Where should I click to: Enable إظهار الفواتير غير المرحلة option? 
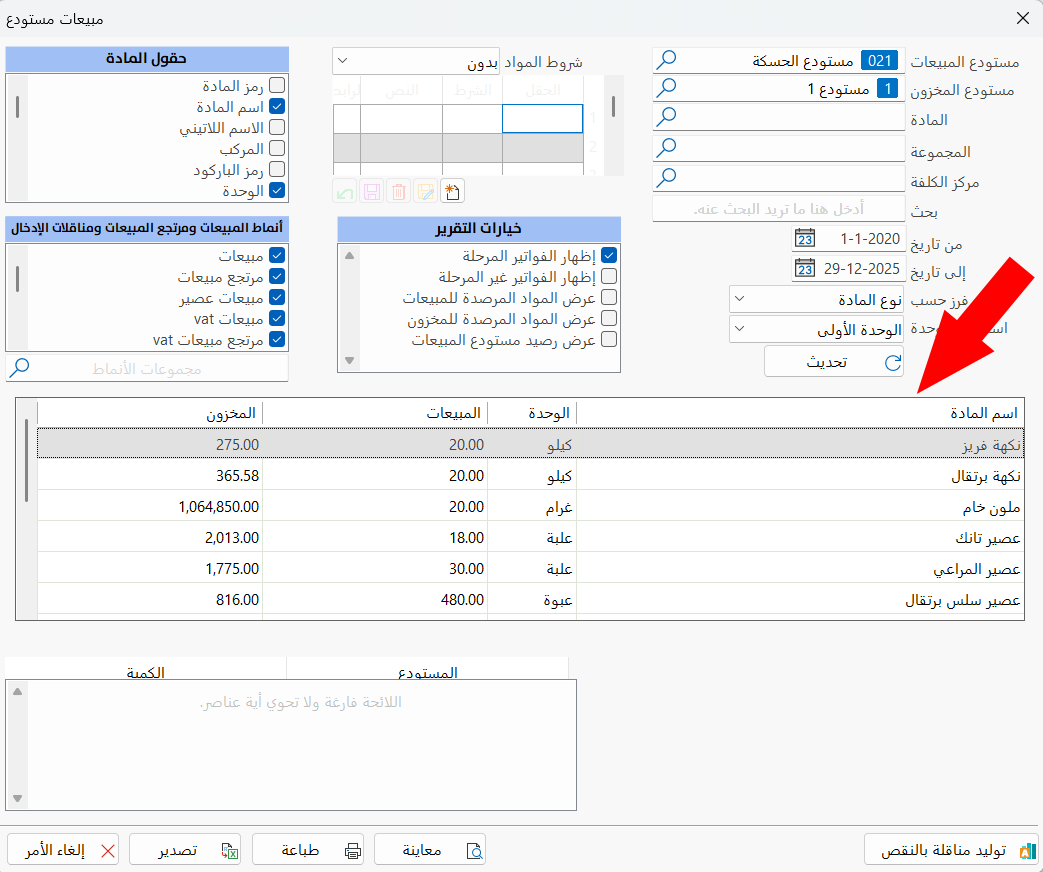click(x=611, y=275)
